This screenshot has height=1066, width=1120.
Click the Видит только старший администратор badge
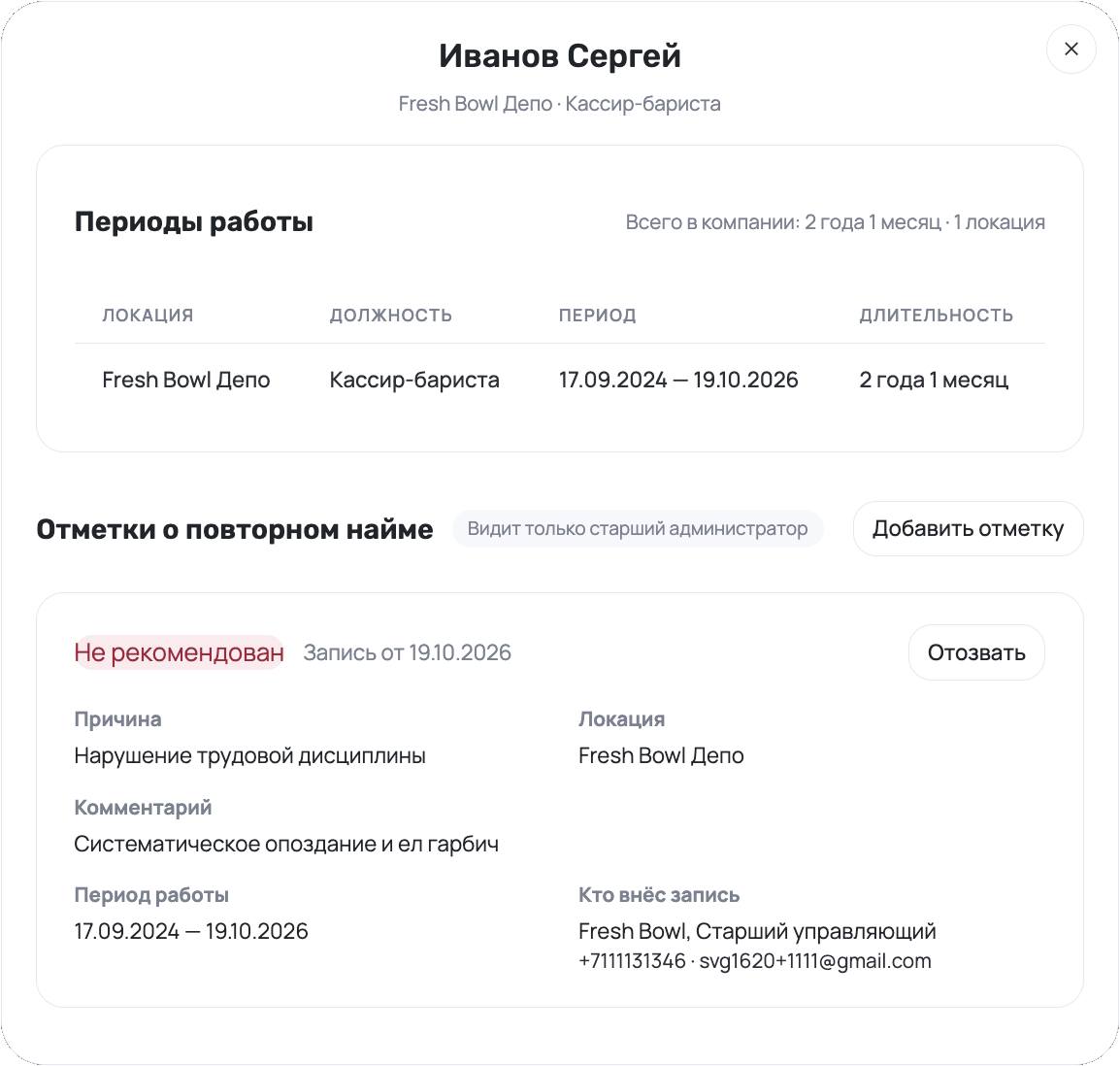(x=638, y=529)
